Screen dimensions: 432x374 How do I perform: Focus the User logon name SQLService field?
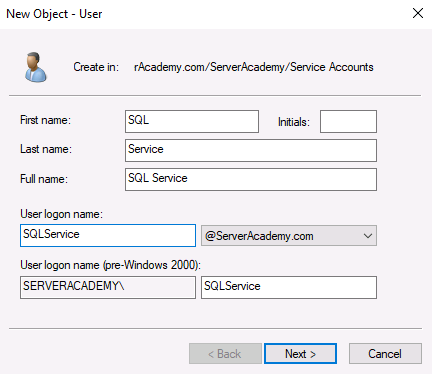click(x=108, y=235)
